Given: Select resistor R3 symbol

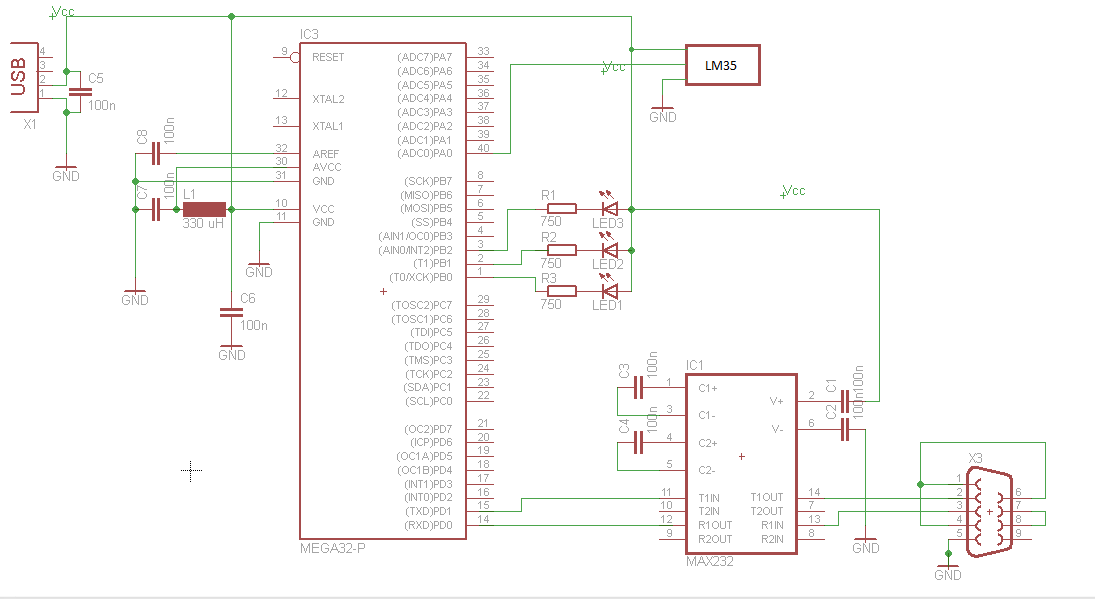Looking at the screenshot, I should [561, 291].
